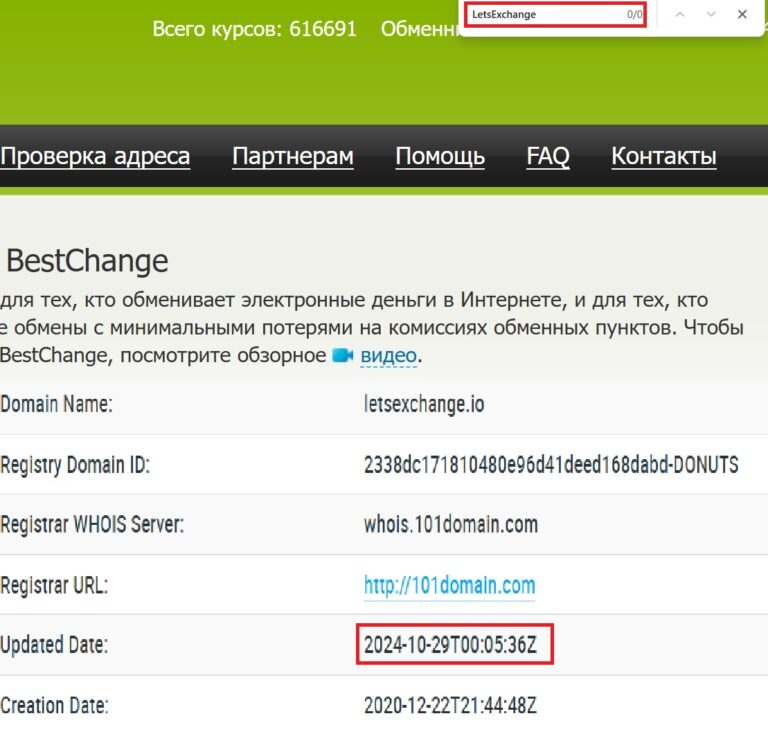Viewport: 768px width, 734px height.
Task: Click the Registry Domain ID value ending in DONUTS
Action: tap(550, 465)
